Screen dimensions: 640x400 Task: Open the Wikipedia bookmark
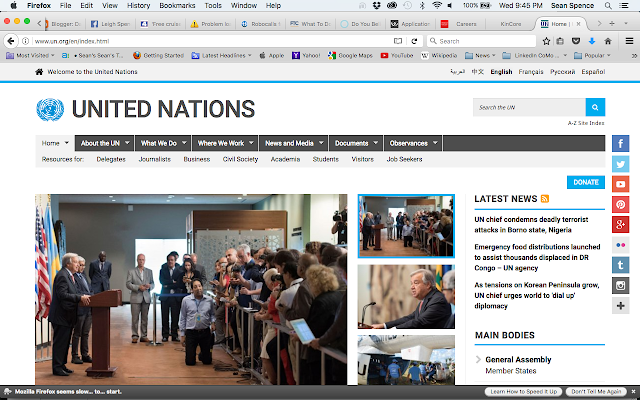439,56
